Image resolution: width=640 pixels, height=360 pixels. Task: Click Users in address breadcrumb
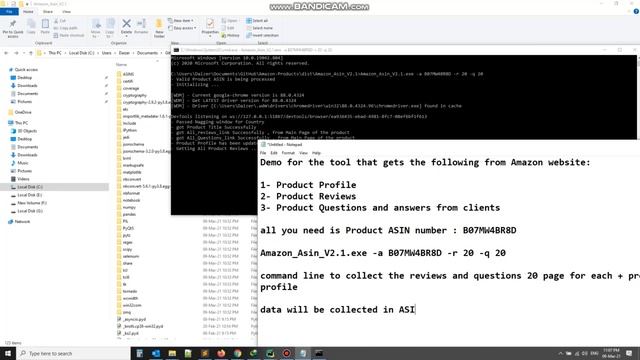[x=107, y=53]
